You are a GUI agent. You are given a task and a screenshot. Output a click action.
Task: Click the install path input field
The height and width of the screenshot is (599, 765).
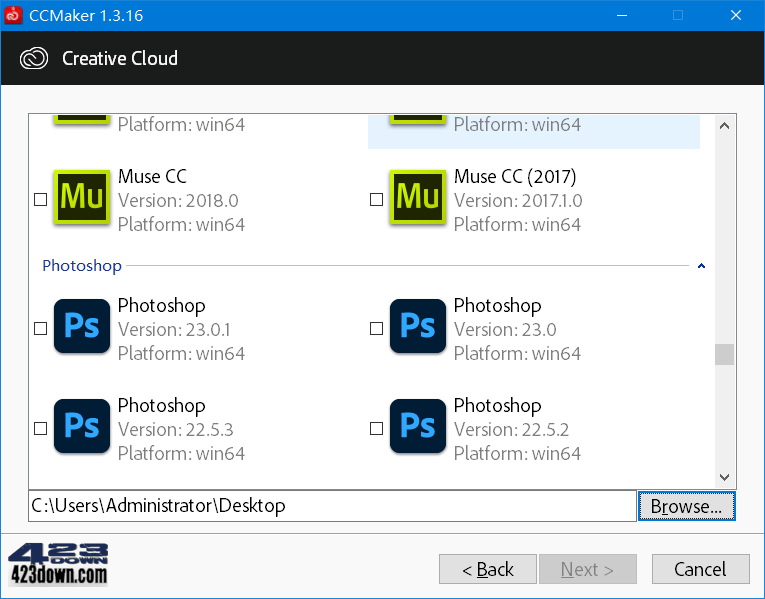[x=332, y=506]
